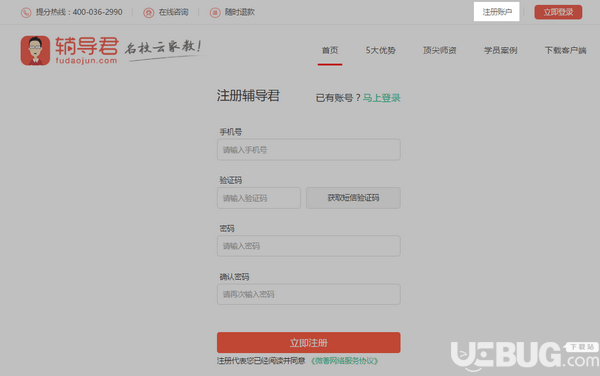This screenshot has width=600, height=376.
Task: Focus the 密码 password field
Action: click(x=309, y=246)
